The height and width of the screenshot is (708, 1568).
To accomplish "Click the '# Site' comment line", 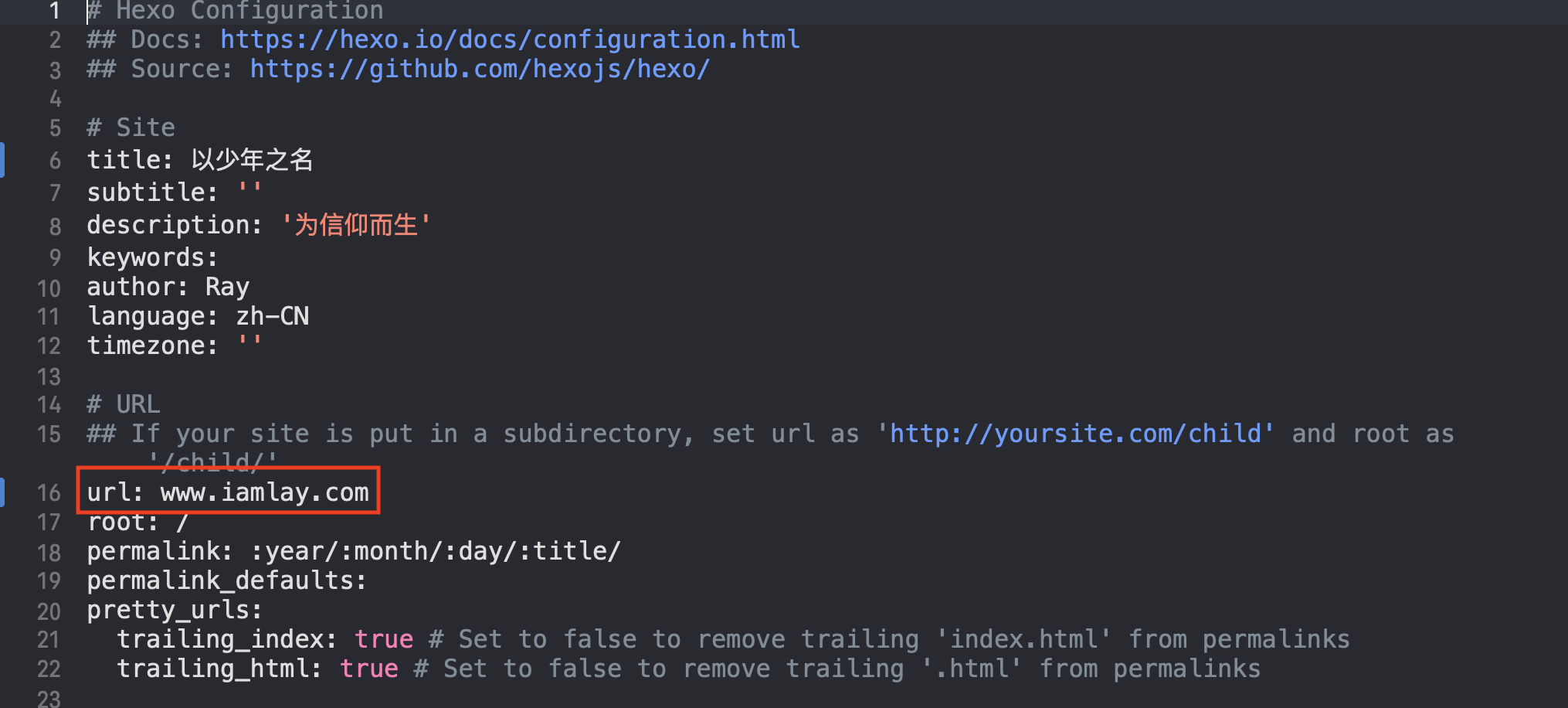I will click(x=131, y=128).
